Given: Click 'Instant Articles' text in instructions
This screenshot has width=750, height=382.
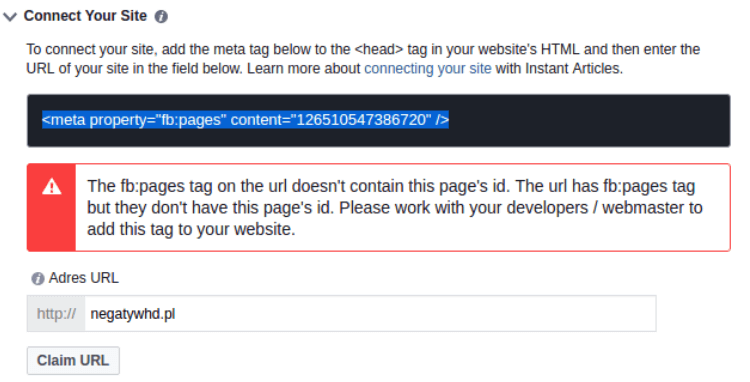Looking at the screenshot, I should point(574,68).
